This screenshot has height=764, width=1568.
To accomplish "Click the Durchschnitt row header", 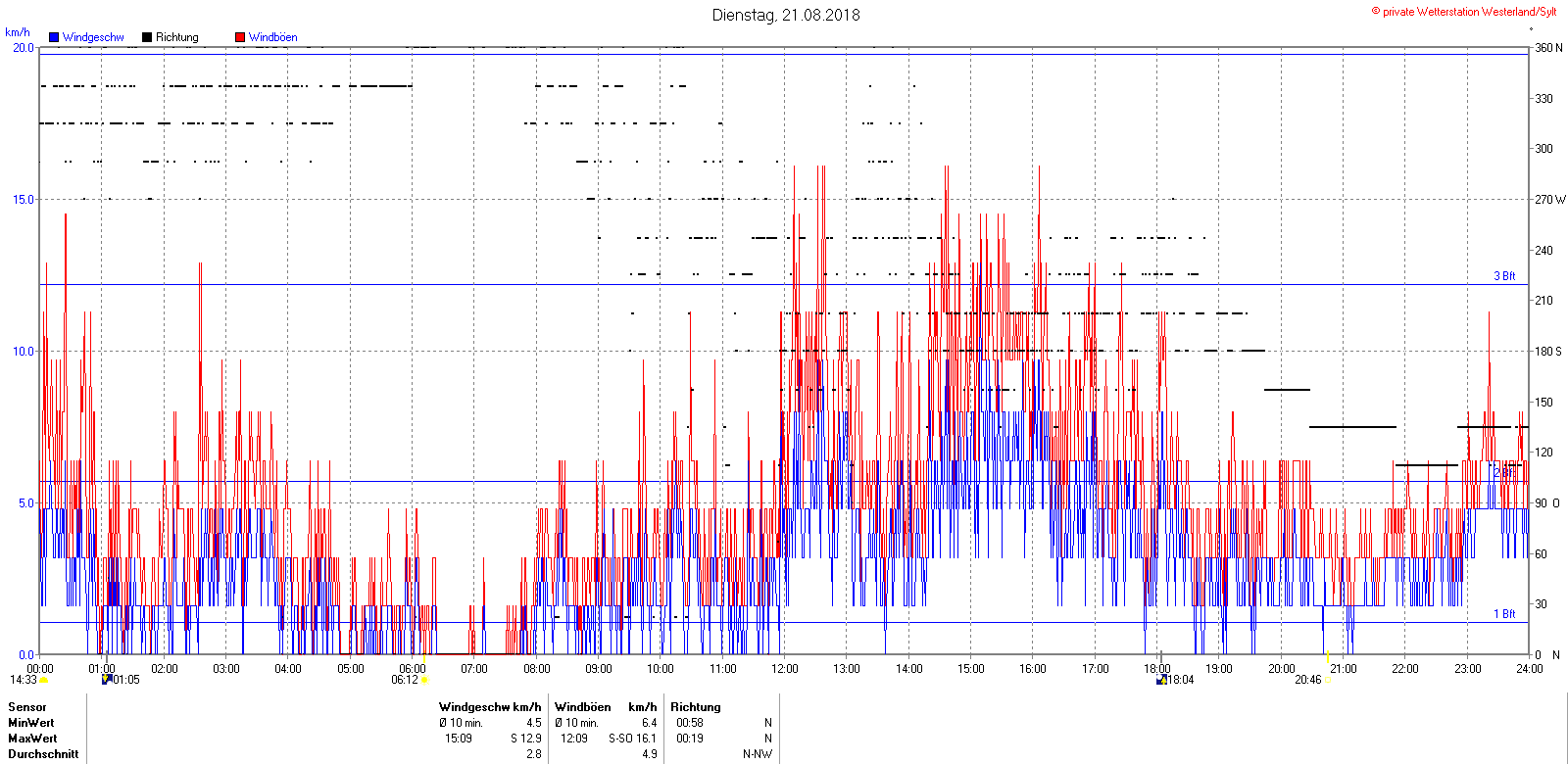I will 43,754.
